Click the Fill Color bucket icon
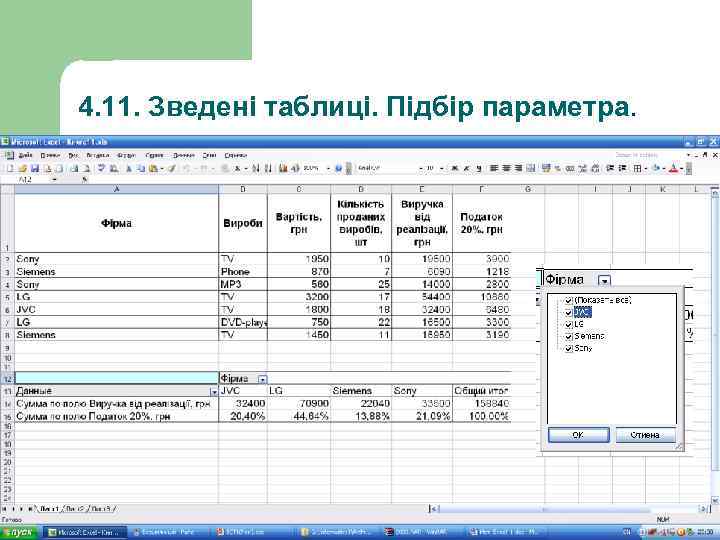The width and height of the screenshot is (720, 540). pos(656,169)
